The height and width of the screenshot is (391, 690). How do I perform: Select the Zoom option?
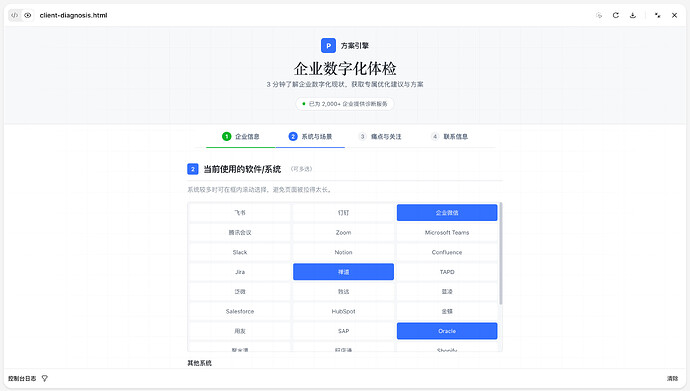point(343,233)
